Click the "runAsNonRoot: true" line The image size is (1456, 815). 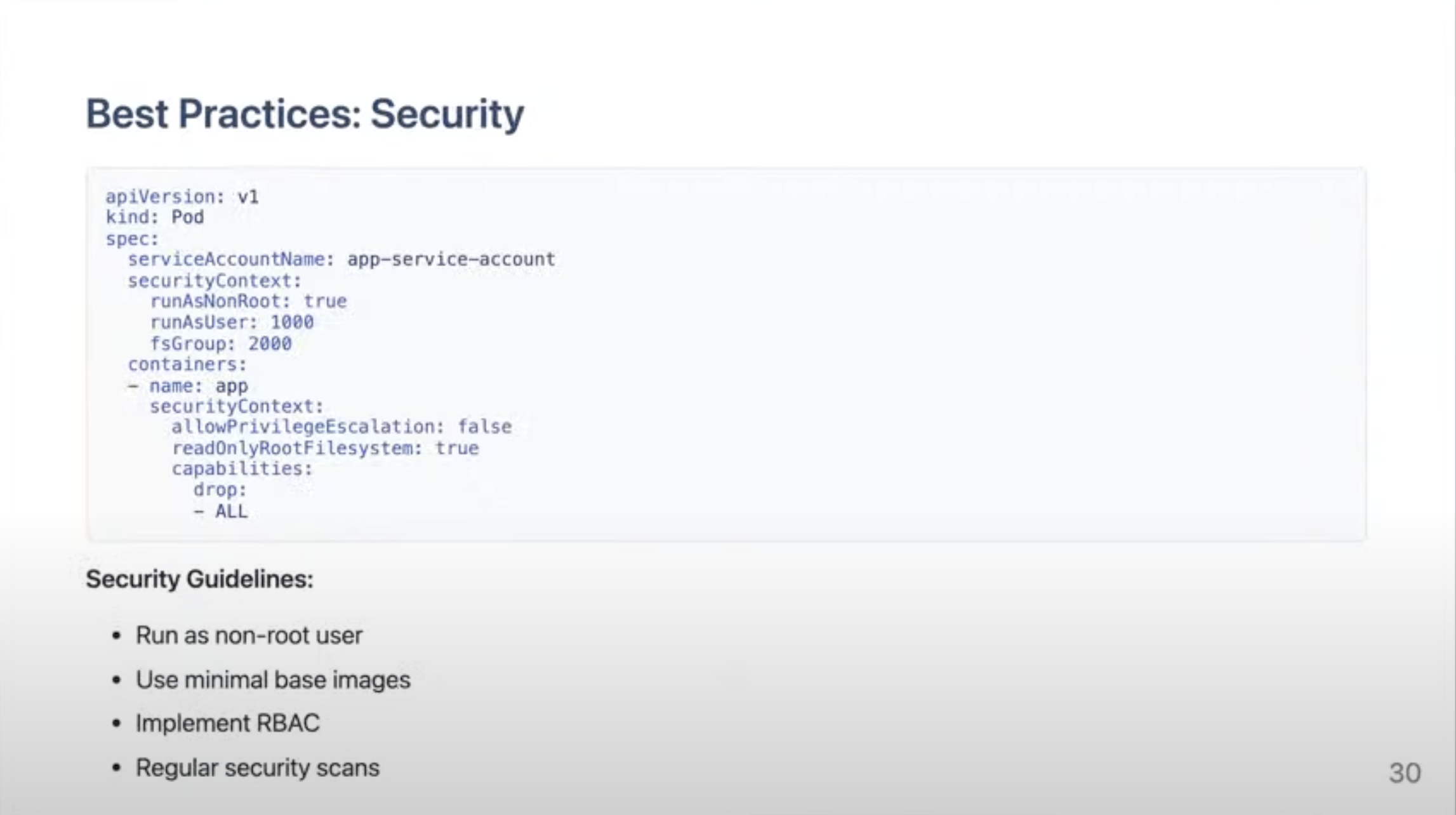pos(248,301)
